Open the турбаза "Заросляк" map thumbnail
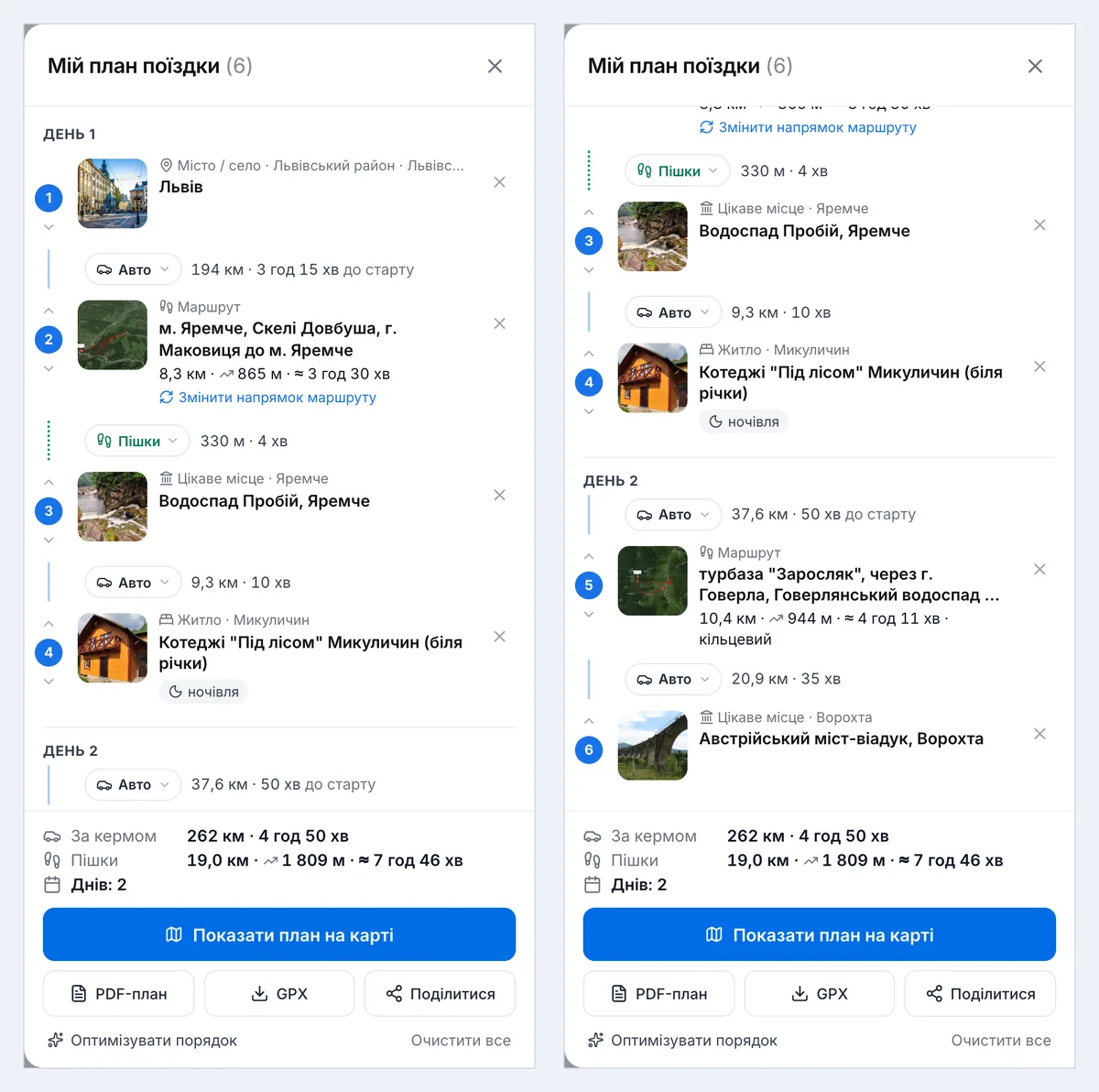This screenshot has height=1092, width=1099. click(653, 581)
